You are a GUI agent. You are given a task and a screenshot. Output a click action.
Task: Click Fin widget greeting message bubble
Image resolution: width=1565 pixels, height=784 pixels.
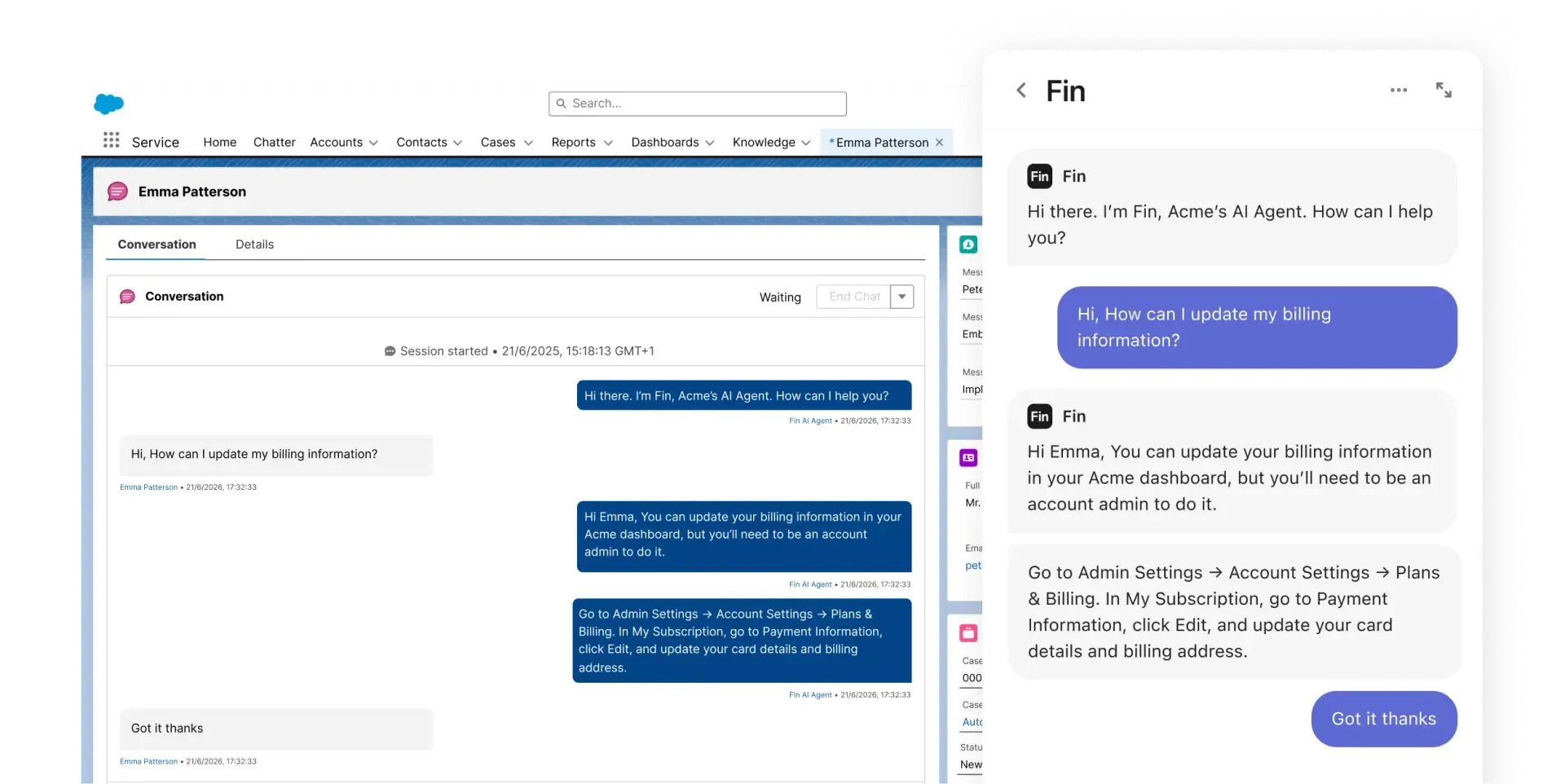click(1232, 207)
